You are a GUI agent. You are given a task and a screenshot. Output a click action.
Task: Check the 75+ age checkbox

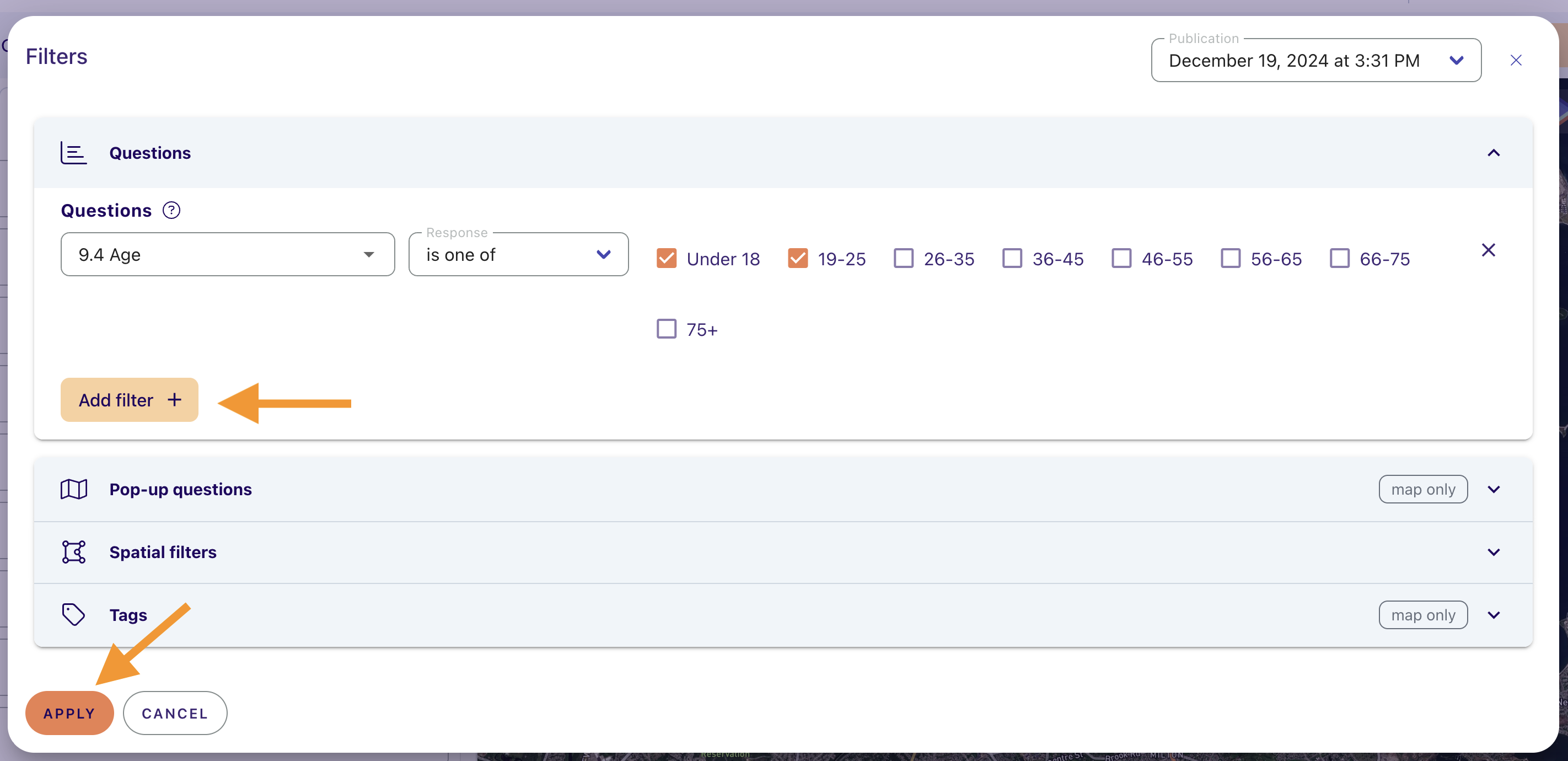(667, 329)
